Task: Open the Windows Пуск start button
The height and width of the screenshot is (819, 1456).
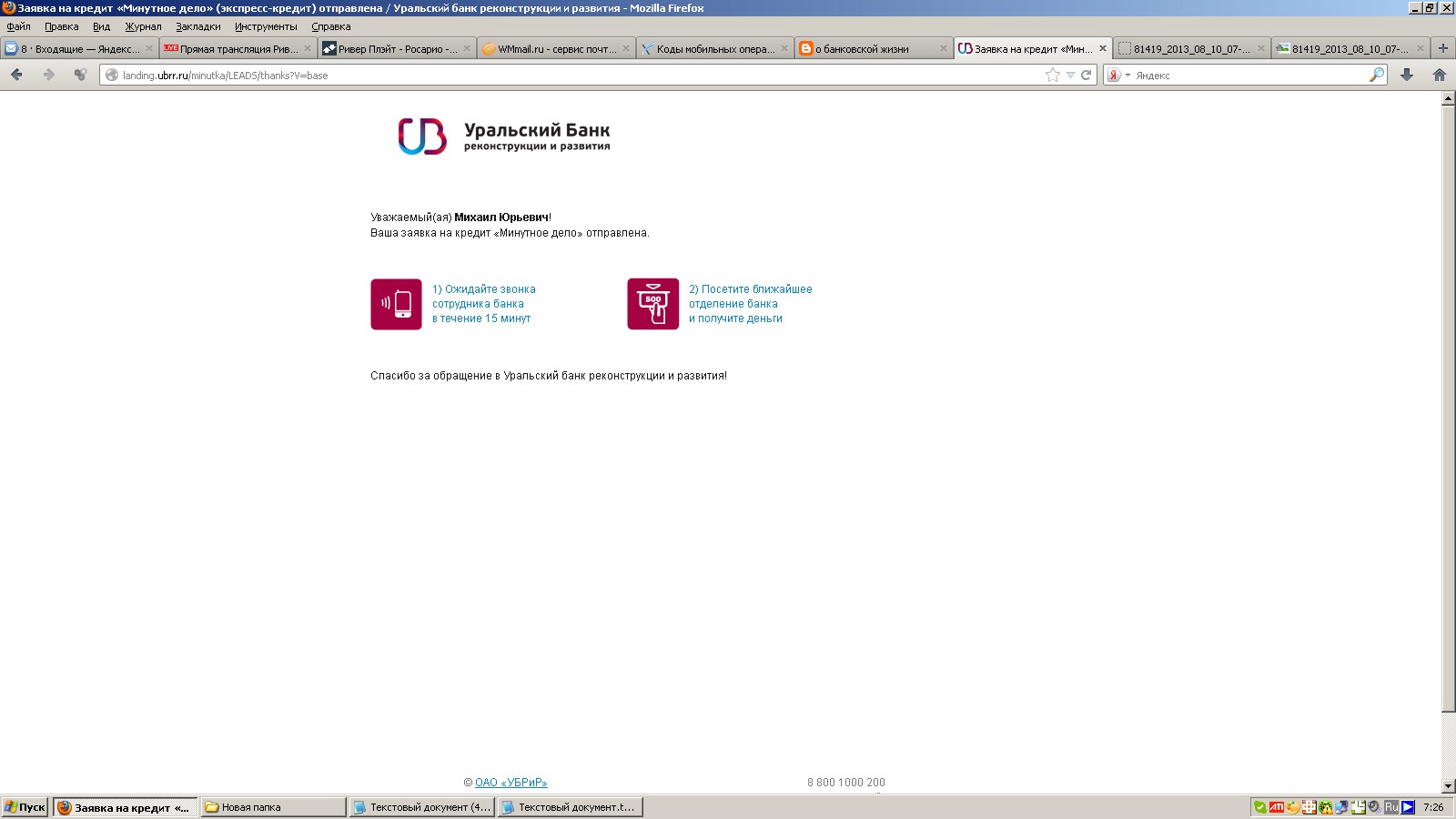Action: pos(25,807)
